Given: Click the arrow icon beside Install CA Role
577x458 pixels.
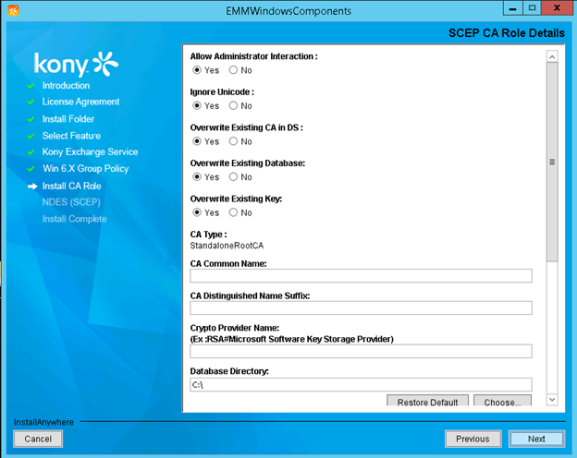Looking at the screenshot, I should pyautogui.click(x=32, y=186).
